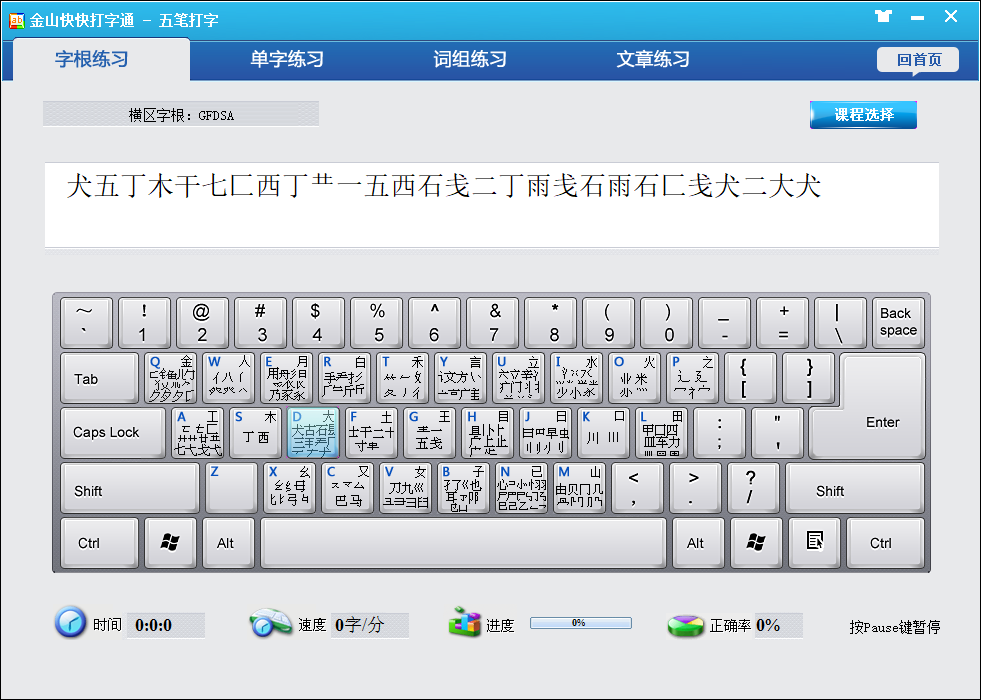Image resolution: width=981 pixels, height=700 pixels.
Task: Click the clock icon beside 时间
Action: click(x=70, y=622)
